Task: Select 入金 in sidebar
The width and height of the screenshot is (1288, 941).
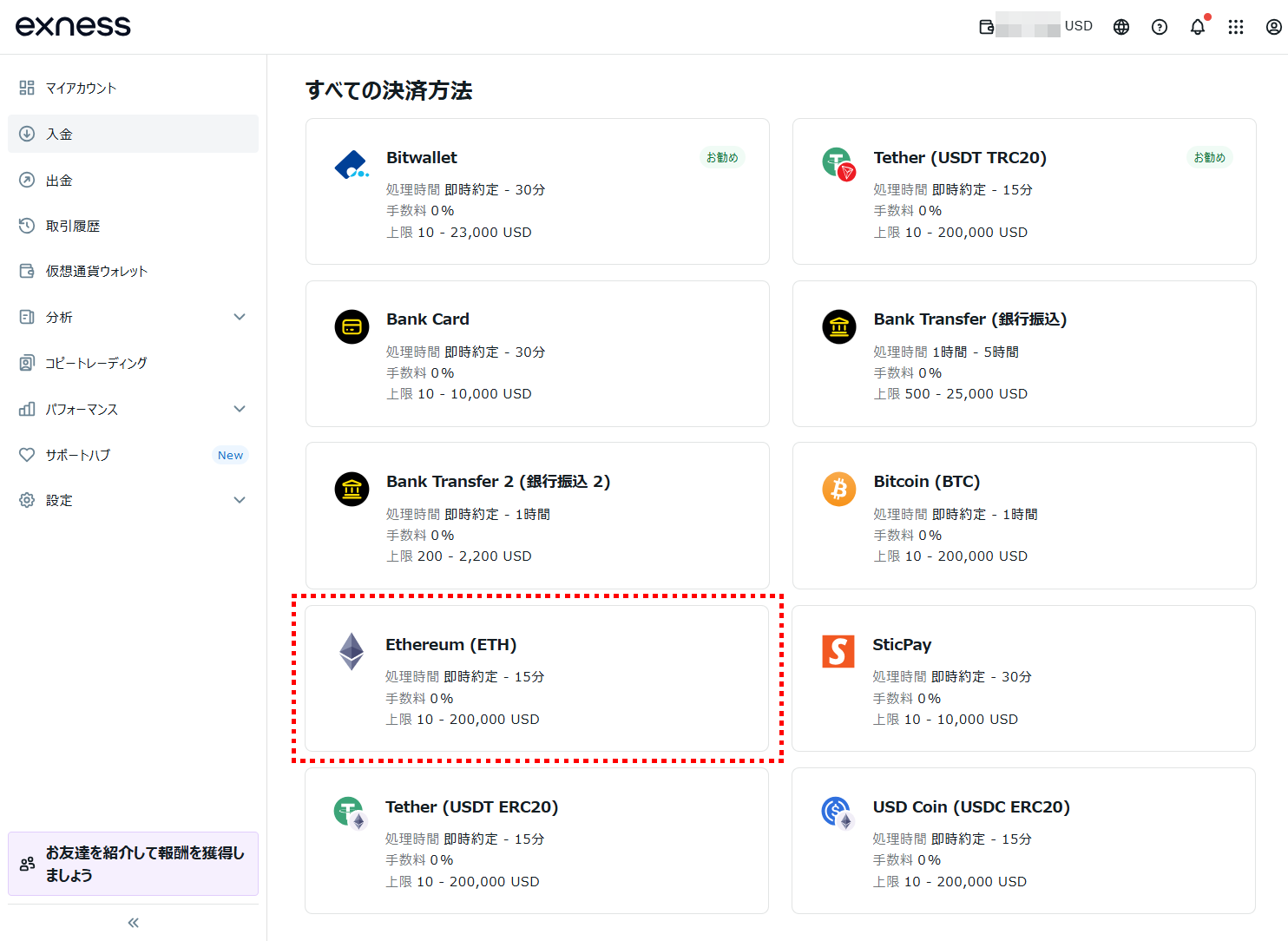Action: pyautogui.click(x=133, y=134)
